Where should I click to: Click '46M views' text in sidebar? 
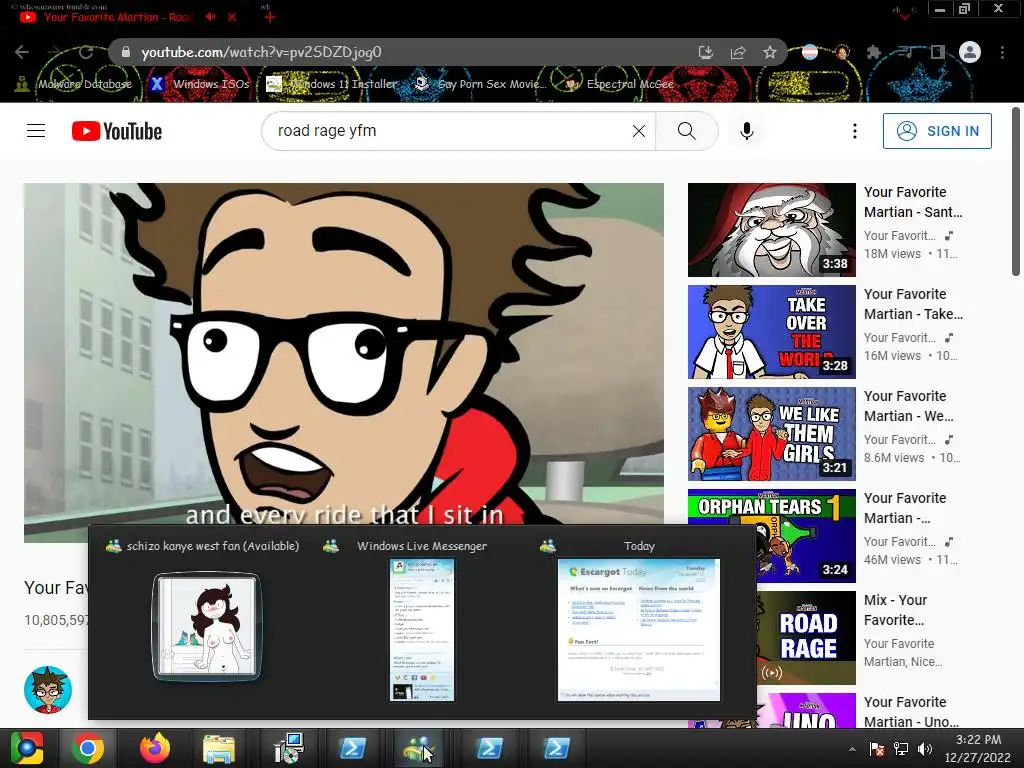point(892,559)
